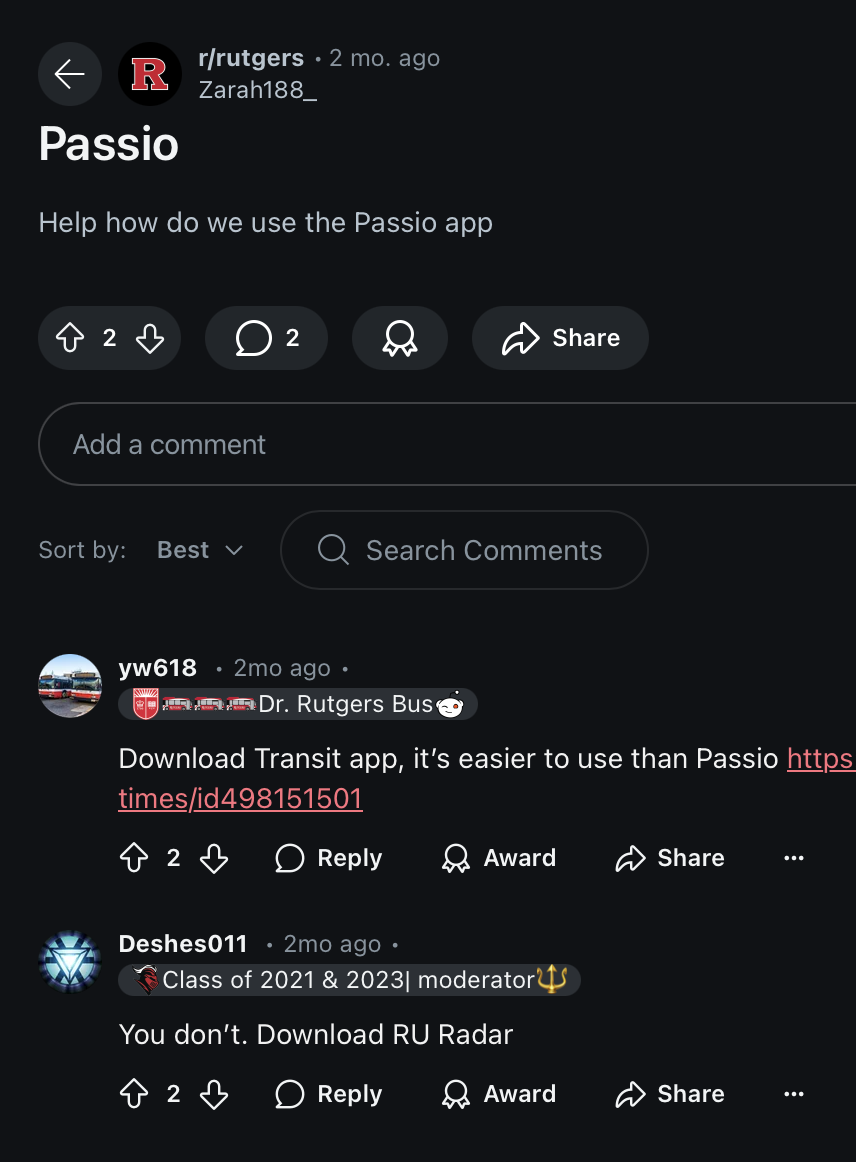The width and height of the screenshot is (856, 1162).
Task: Give an award to the post
Action: click(x=399, y=339)
